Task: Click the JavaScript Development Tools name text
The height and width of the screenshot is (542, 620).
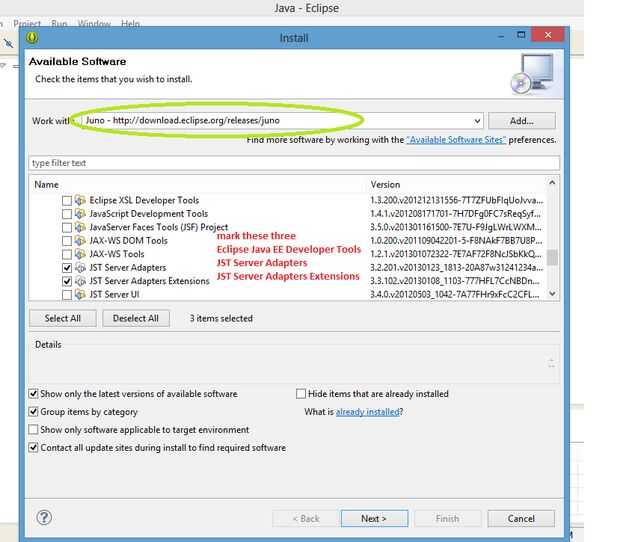Action: point(148,214)
